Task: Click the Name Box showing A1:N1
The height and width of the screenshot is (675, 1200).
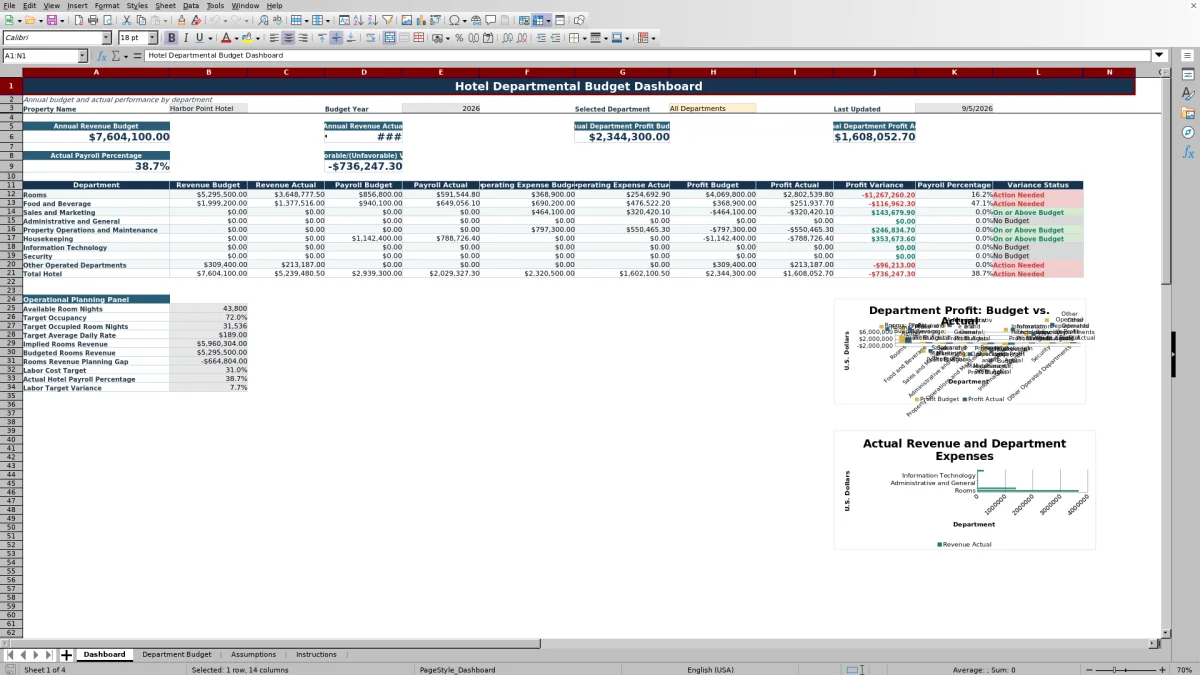Action: 38,56
